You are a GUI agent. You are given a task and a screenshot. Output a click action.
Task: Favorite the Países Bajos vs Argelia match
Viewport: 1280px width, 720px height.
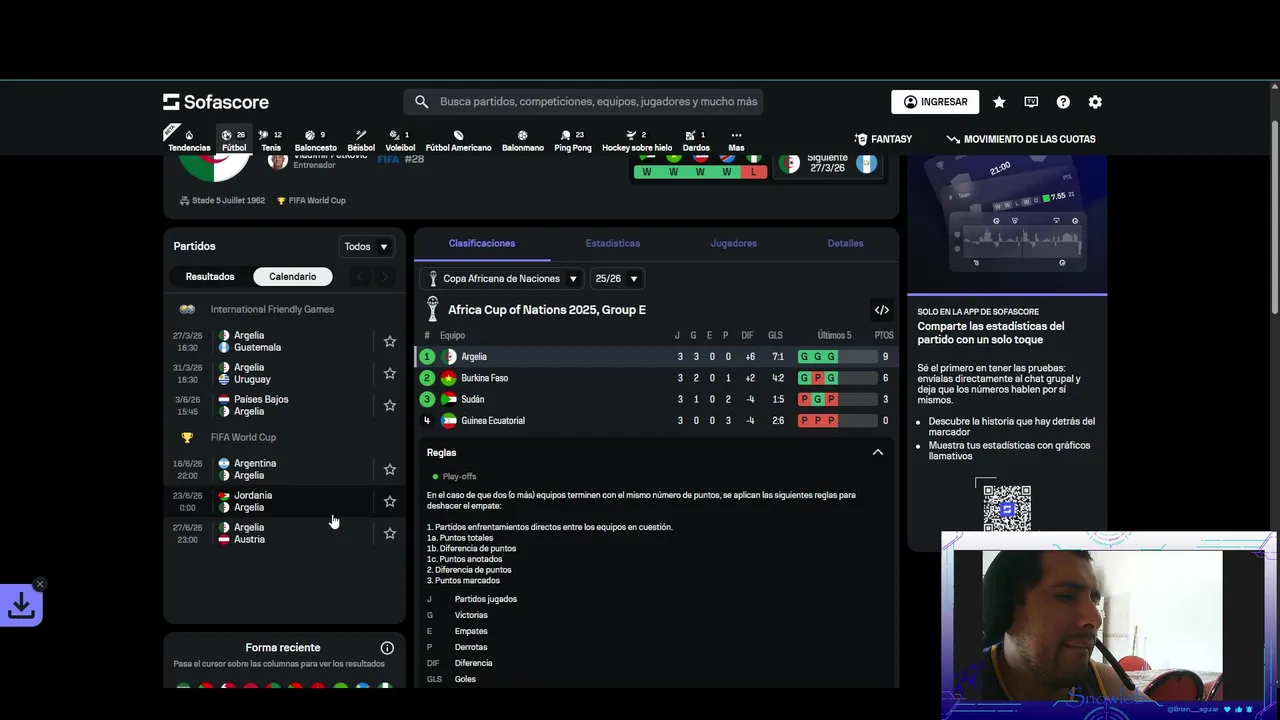[390, 405]
